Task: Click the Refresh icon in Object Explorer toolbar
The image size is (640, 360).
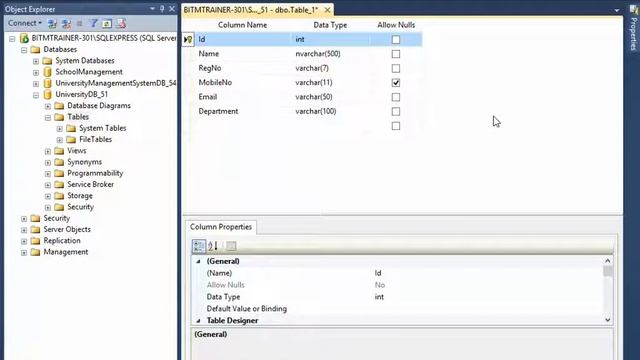Action: [x=107, y=24]
